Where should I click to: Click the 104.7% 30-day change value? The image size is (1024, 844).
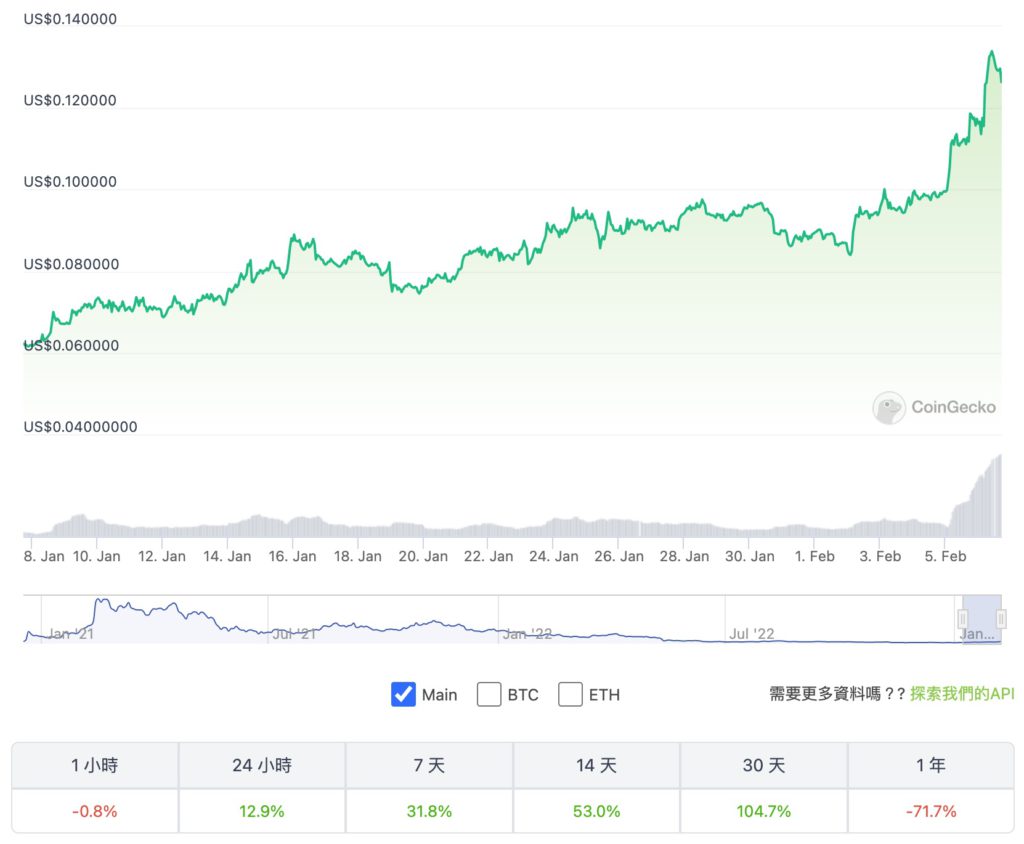coord(763,811)
